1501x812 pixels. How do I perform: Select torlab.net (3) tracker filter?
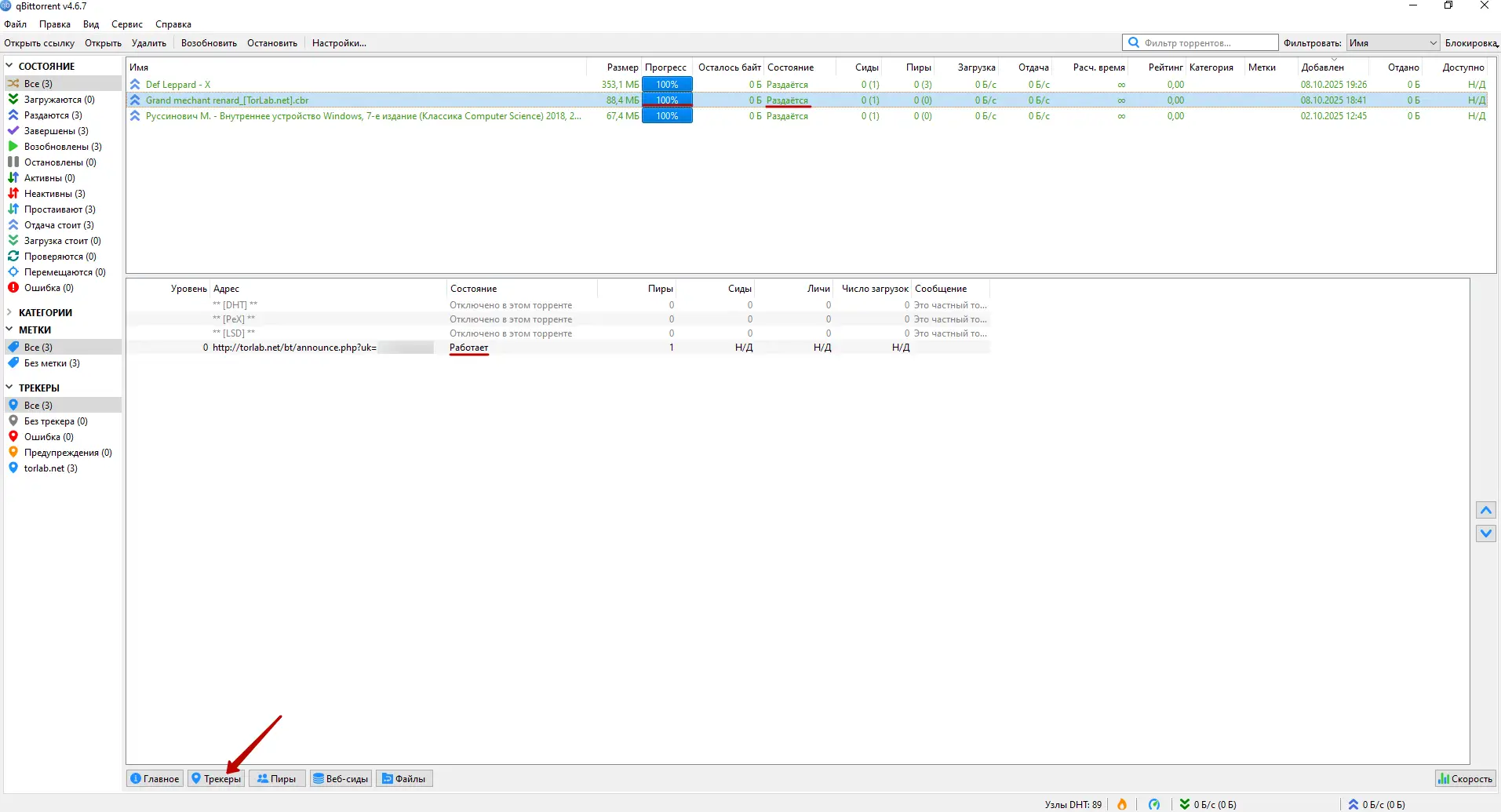[x=50, y=468]
